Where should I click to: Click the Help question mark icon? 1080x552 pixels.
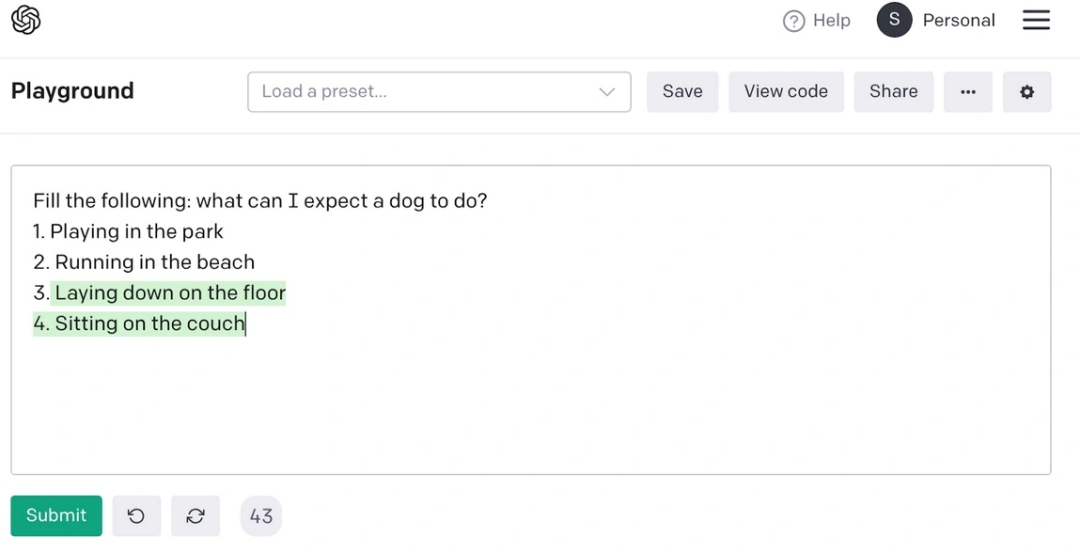pos(794,21)
